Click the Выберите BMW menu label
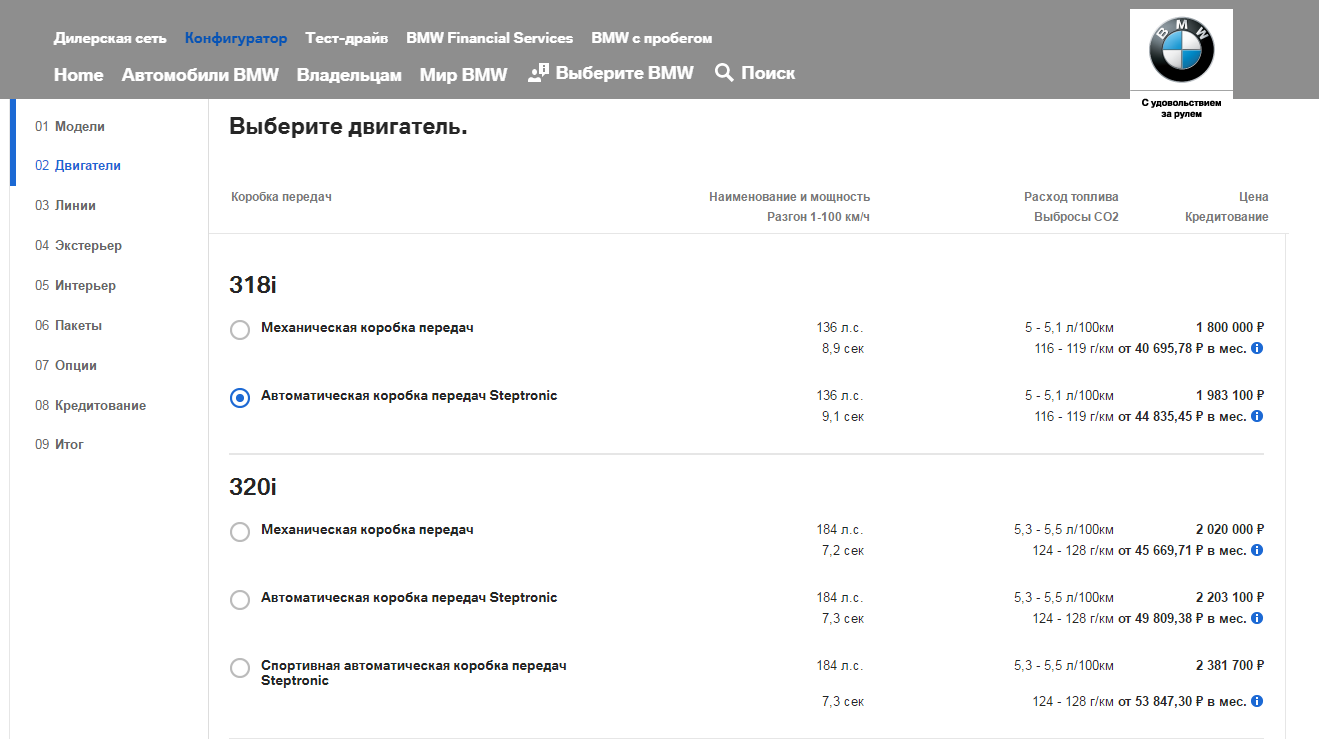 (625, 73)
